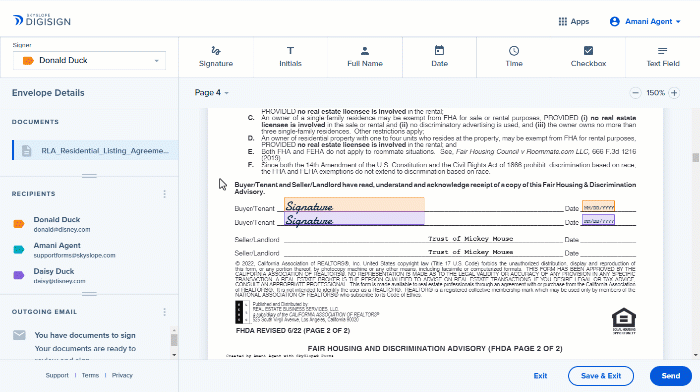700x392 pixels.
Task: Open the Terms link
Action: pos(90,375)
